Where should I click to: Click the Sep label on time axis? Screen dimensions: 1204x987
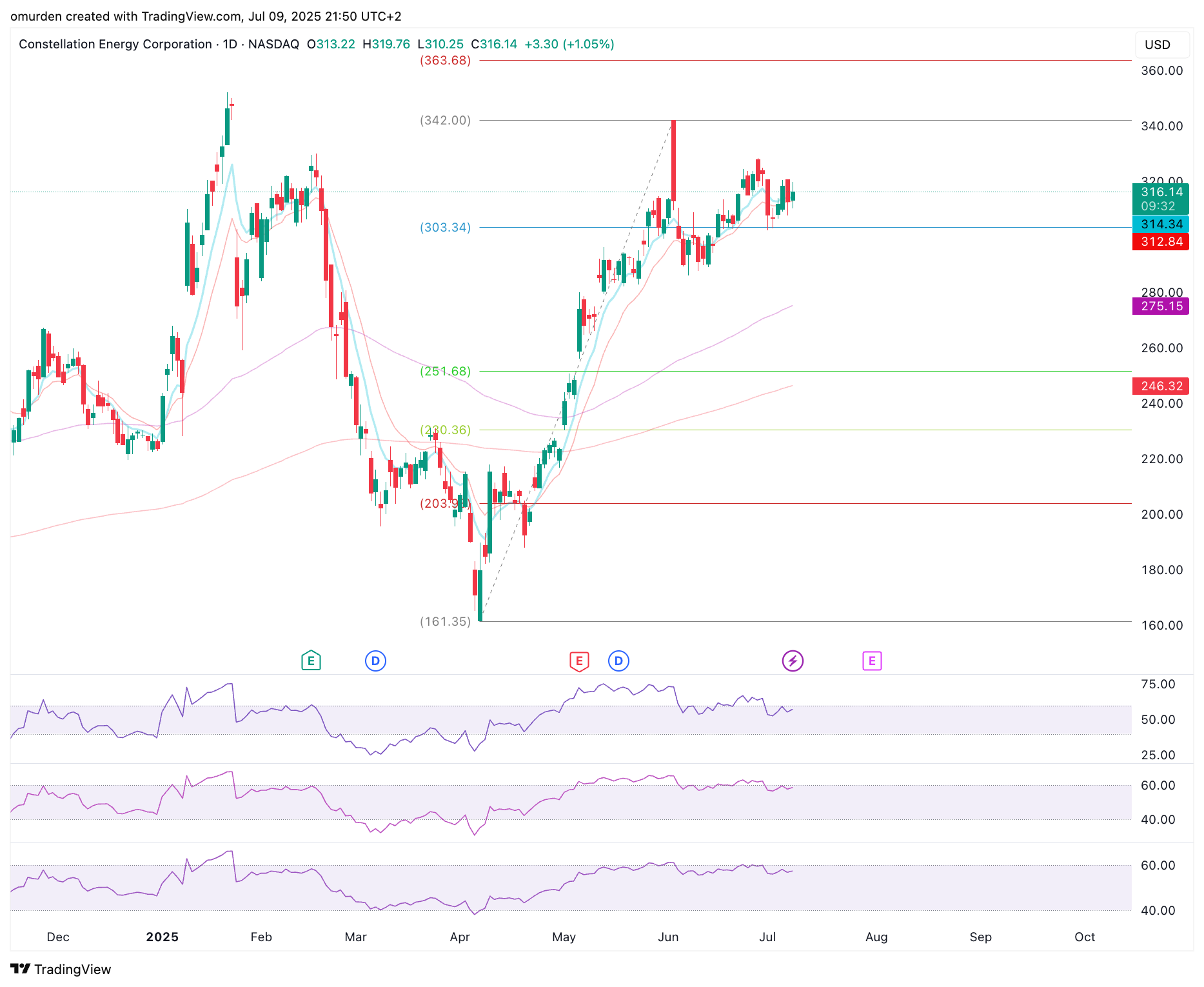(x=980, y=937)
